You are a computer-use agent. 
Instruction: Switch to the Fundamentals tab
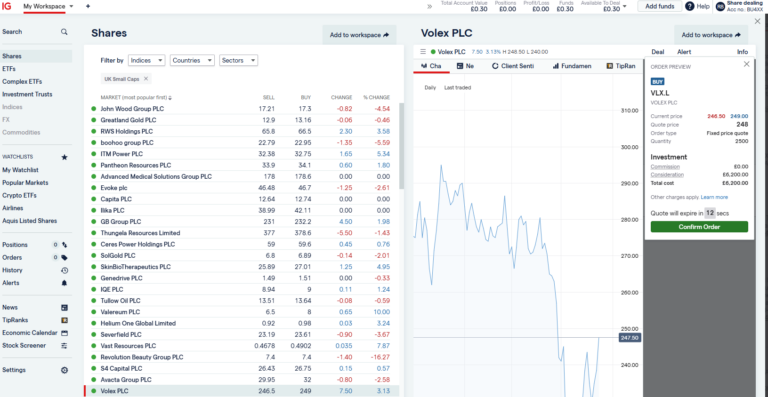[572, 66]
